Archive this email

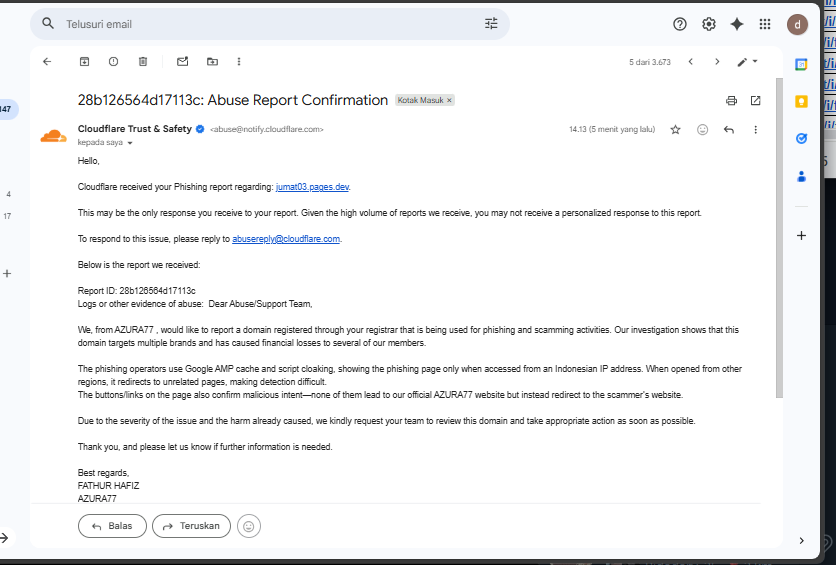pyautogui.click(x=84, y=62)
